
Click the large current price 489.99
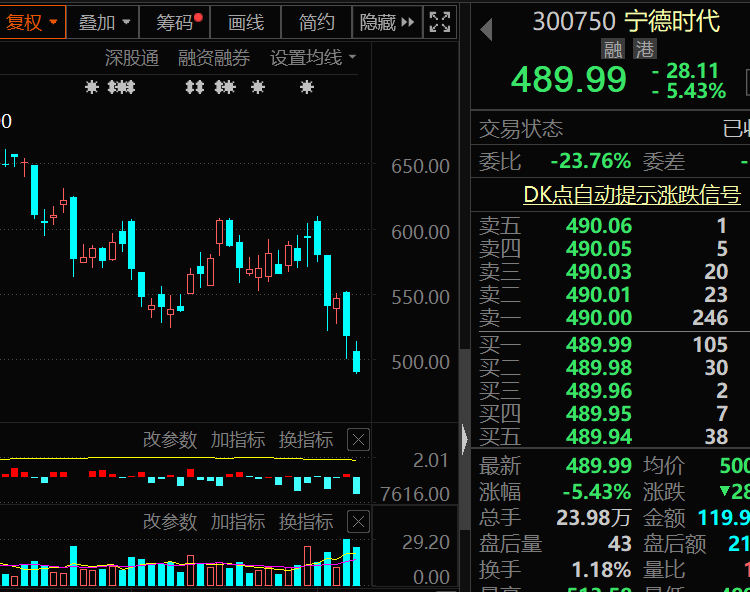point(569,79)
